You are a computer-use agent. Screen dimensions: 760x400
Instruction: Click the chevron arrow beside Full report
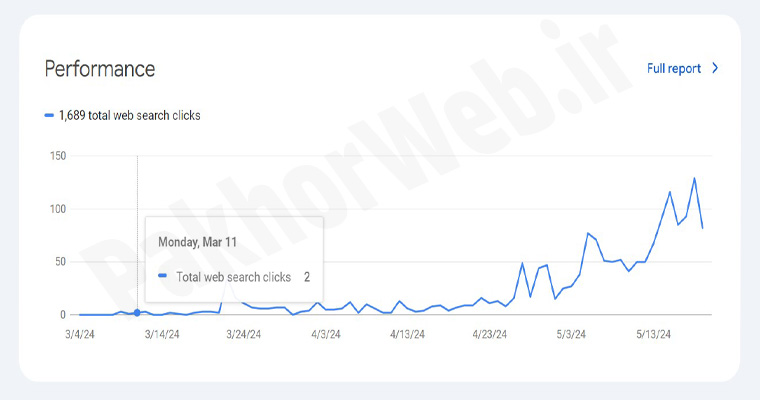point(715,69)
